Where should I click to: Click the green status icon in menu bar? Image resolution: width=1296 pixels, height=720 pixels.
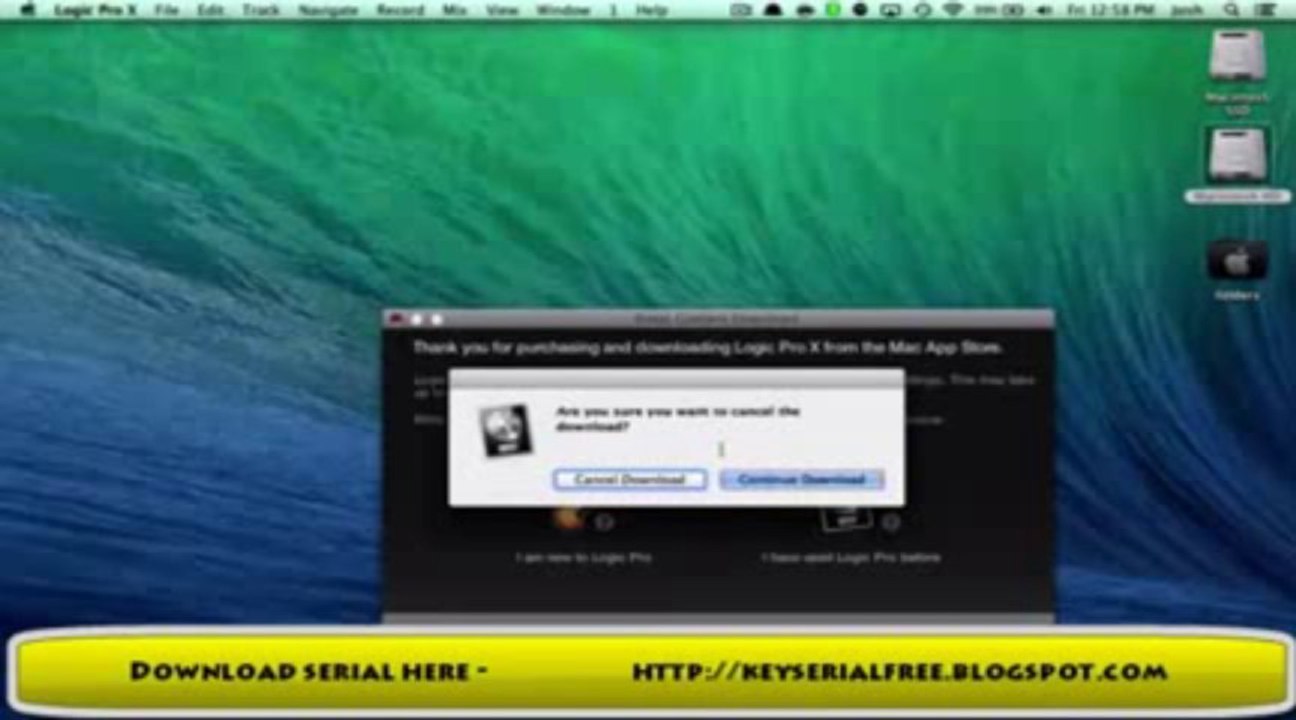pyautogui.click(x=833, y=10)
